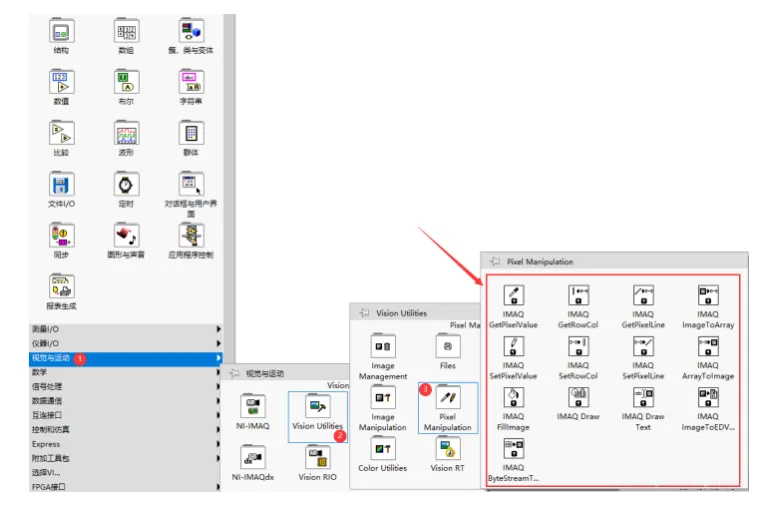This screenshot has width=769, height=513.
Task: Choose the 选择VI... entry
Action: point(126,473)
